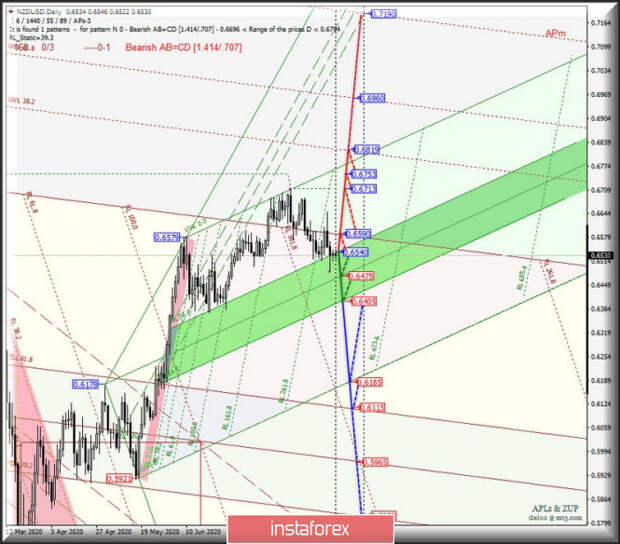Click the 0.5921 low price label
620x544 pixels.
point(118,479)
